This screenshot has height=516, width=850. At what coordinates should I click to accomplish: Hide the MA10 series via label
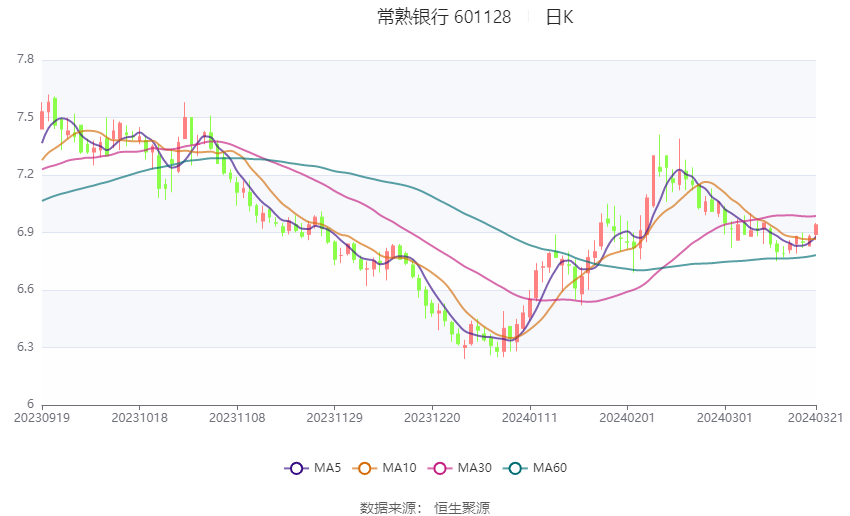pos(399,468)
